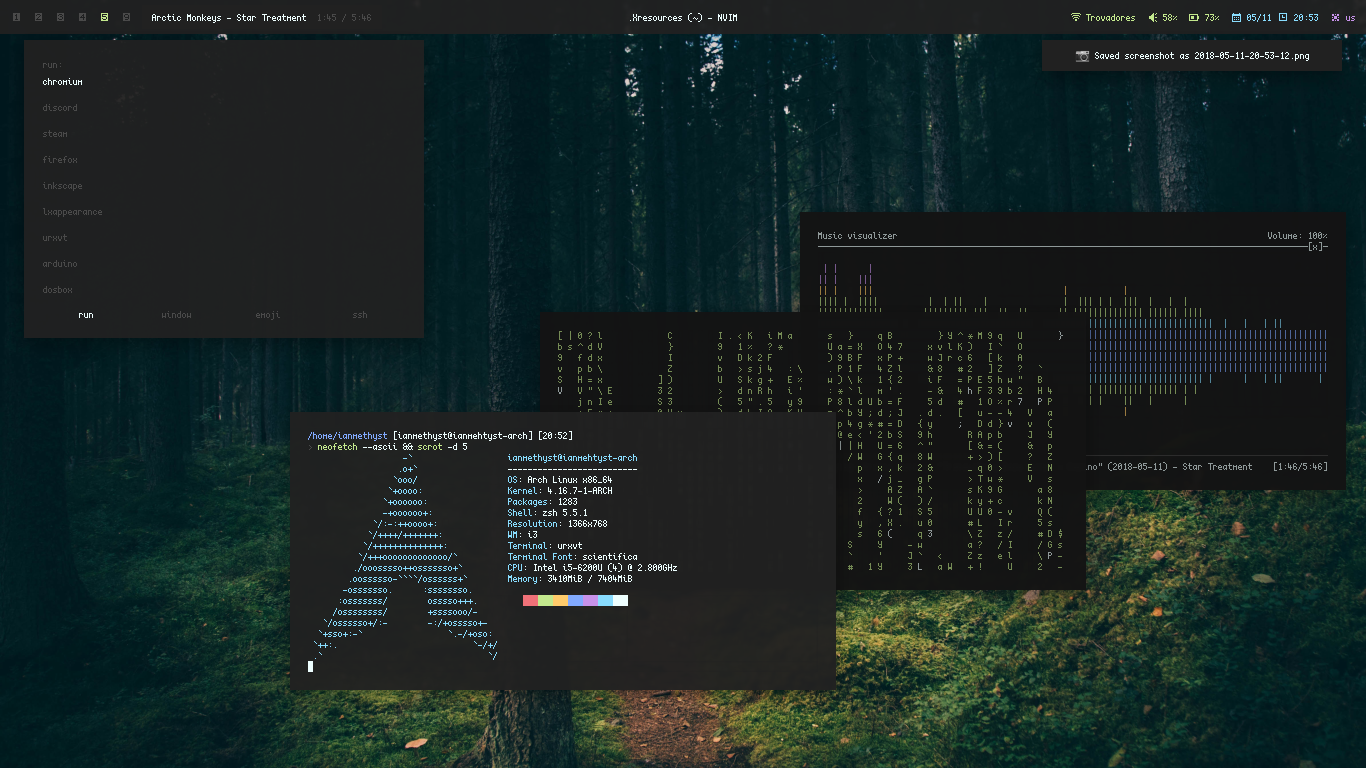Switch to workspace 9 in the bar

click(x=126, y=18)
